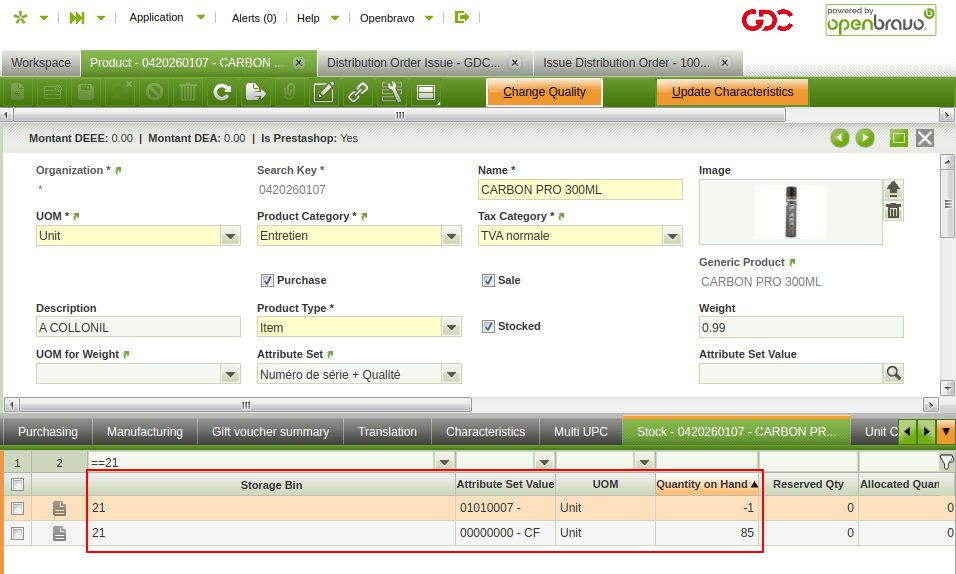The image size is (956, 574).
Task: Open the edit in form view icon
Action: coord(324,93)
